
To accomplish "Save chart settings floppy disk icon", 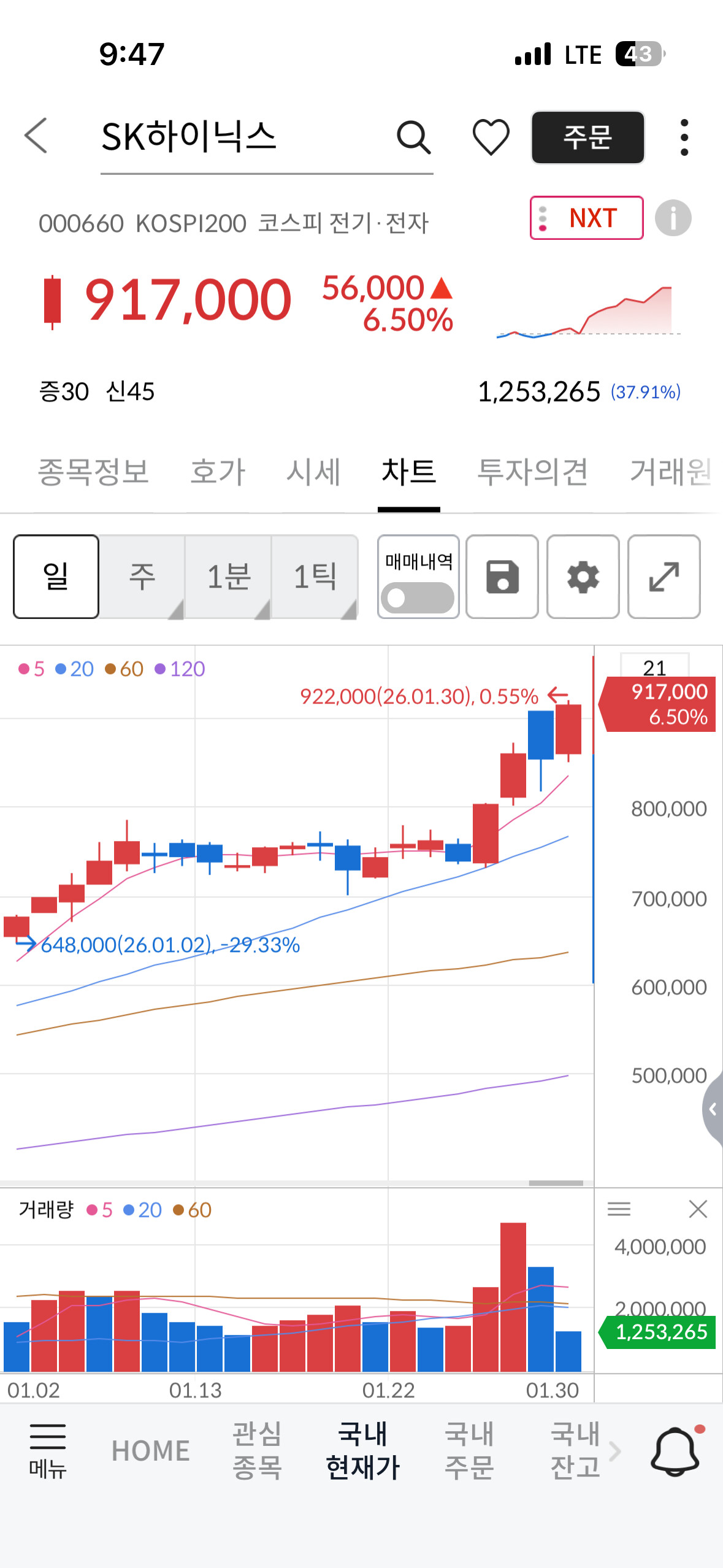I will click(502, 577).
